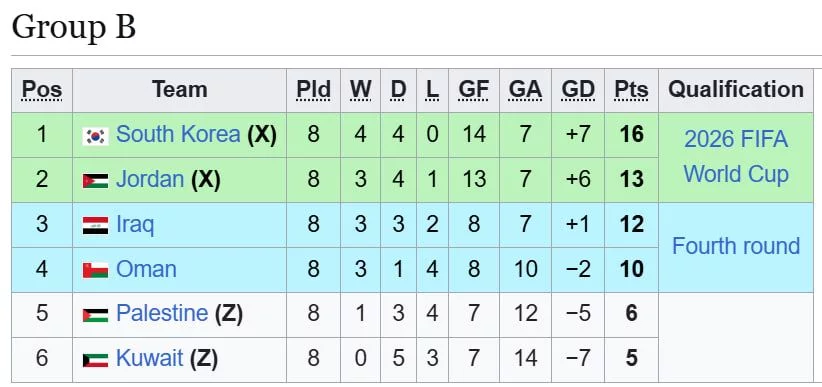Screen dimensions: 822x387
Task: Click the Pts column header abbreviation
Action: click(631, 90)
